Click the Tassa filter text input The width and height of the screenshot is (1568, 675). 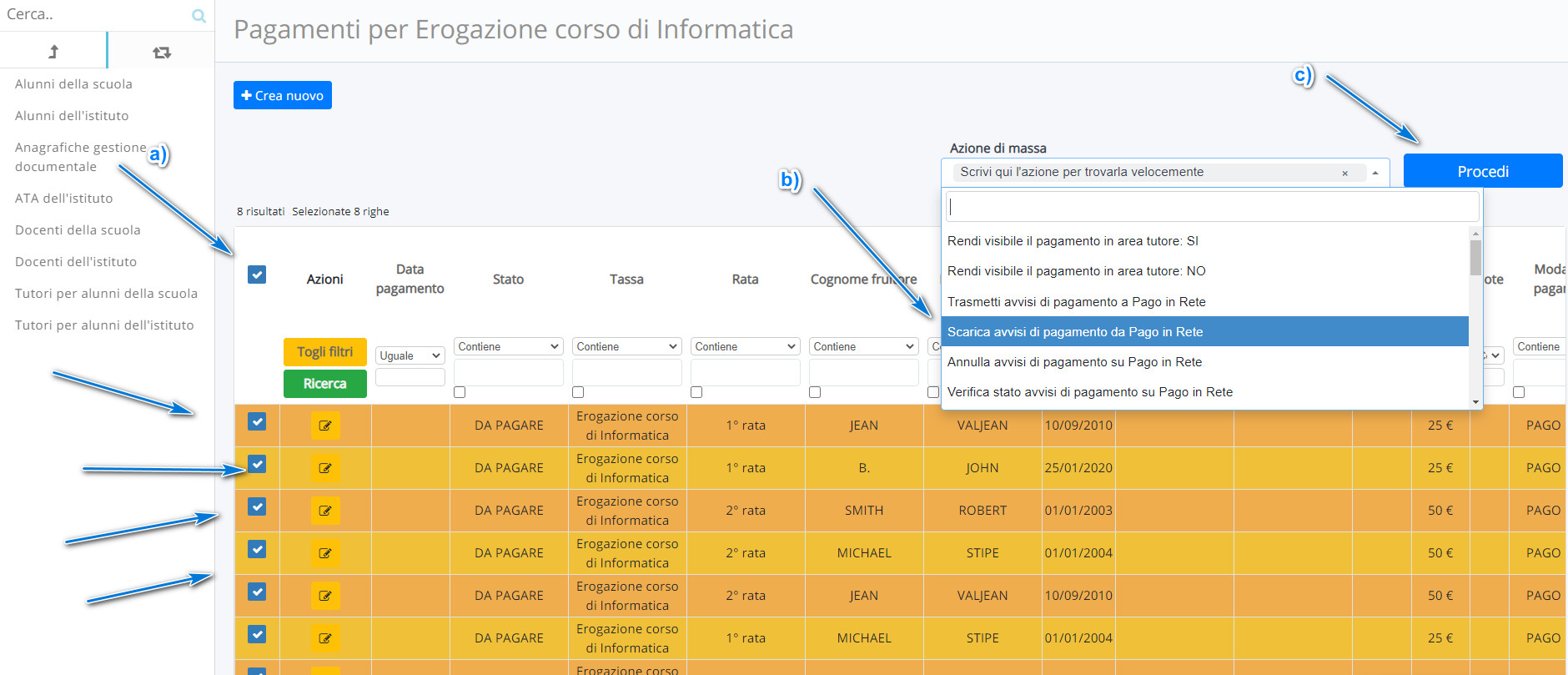[x=626, y=372]
